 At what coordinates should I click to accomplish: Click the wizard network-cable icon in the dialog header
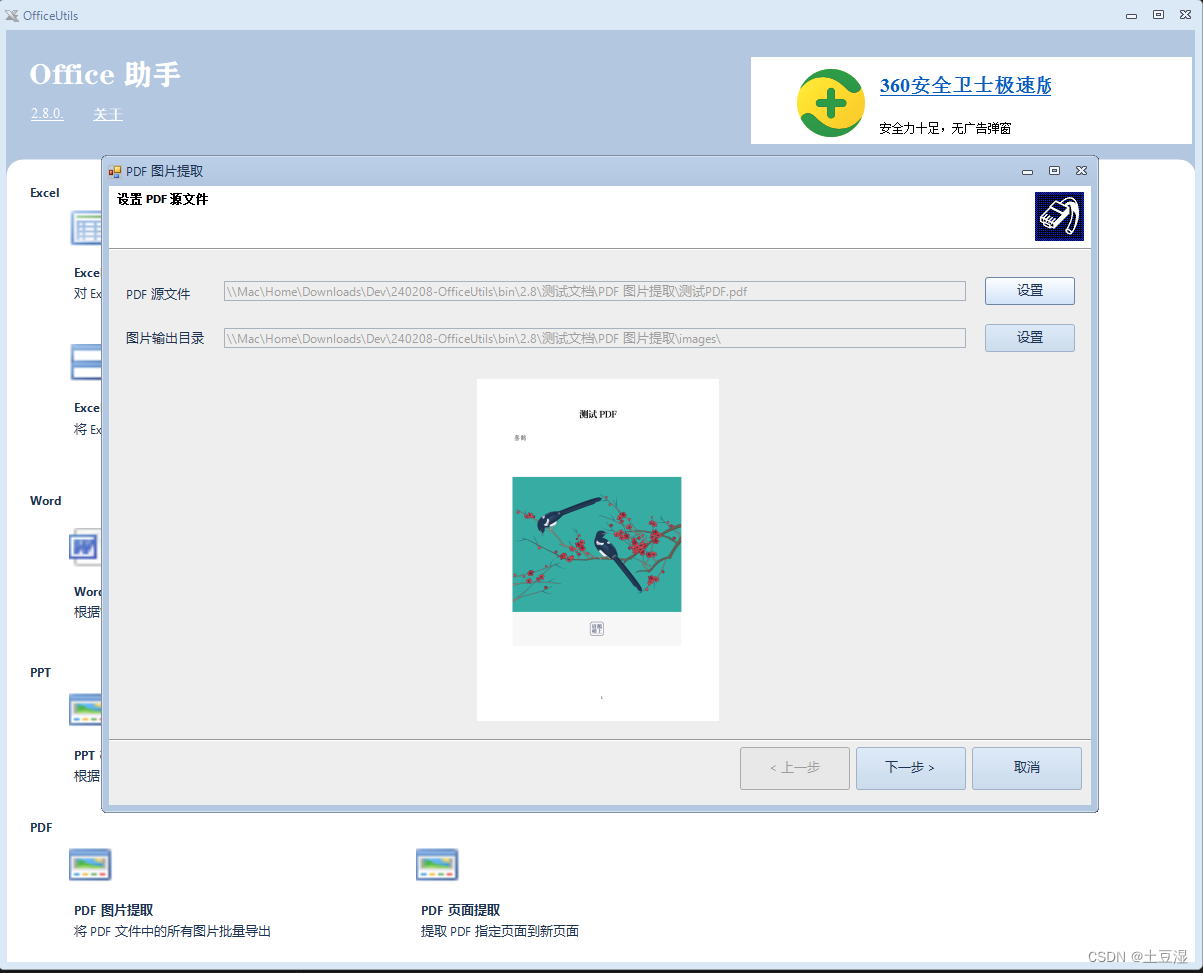(x=1059, y=216)
